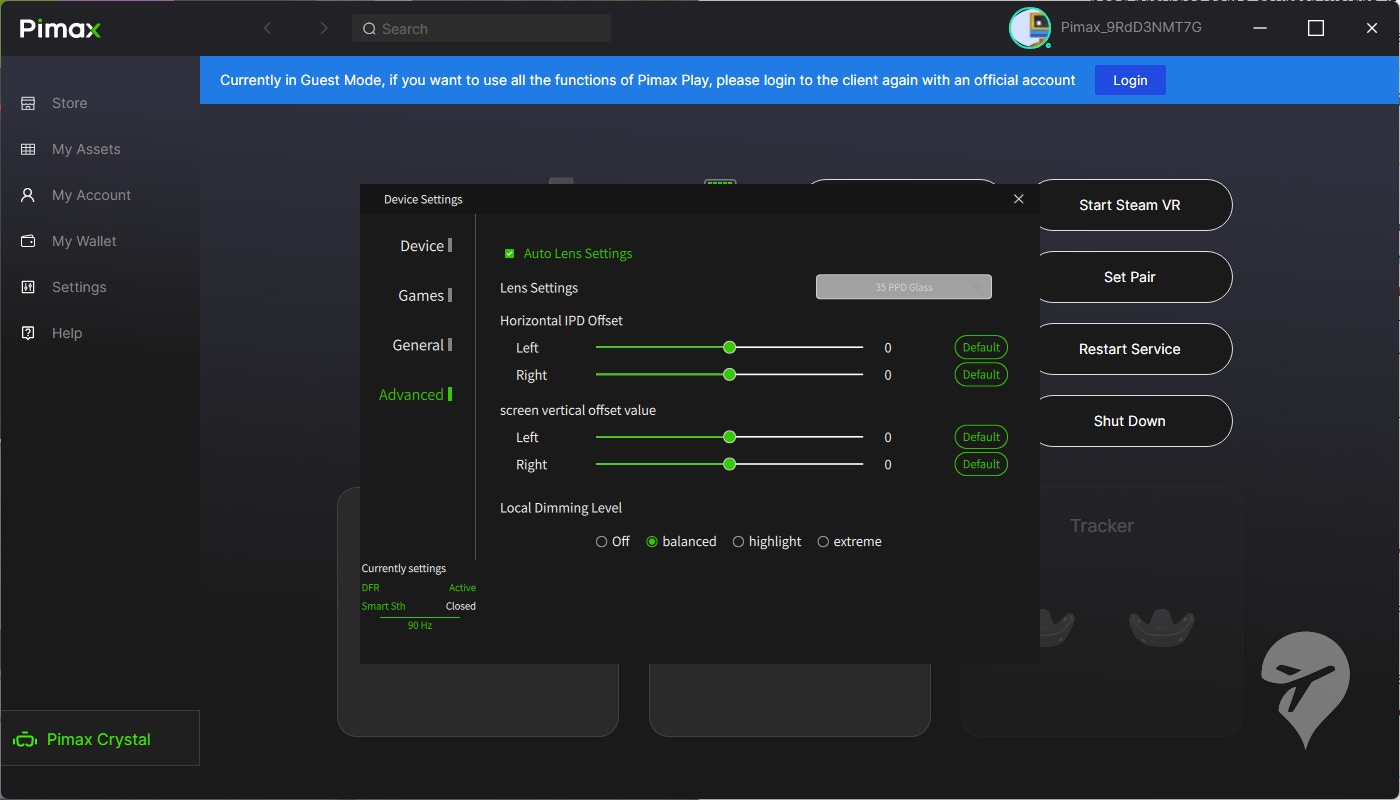
Task: Switch to the Games settings tab
Action: coord(421,295)
